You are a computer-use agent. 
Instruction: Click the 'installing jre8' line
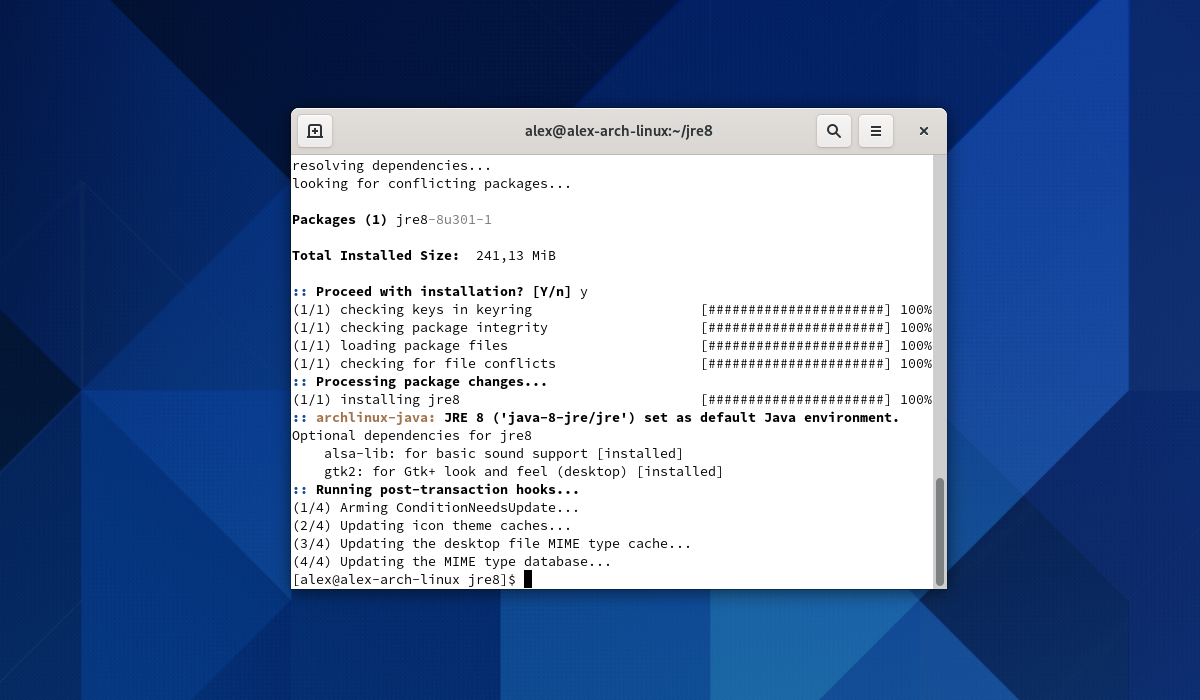612,399
